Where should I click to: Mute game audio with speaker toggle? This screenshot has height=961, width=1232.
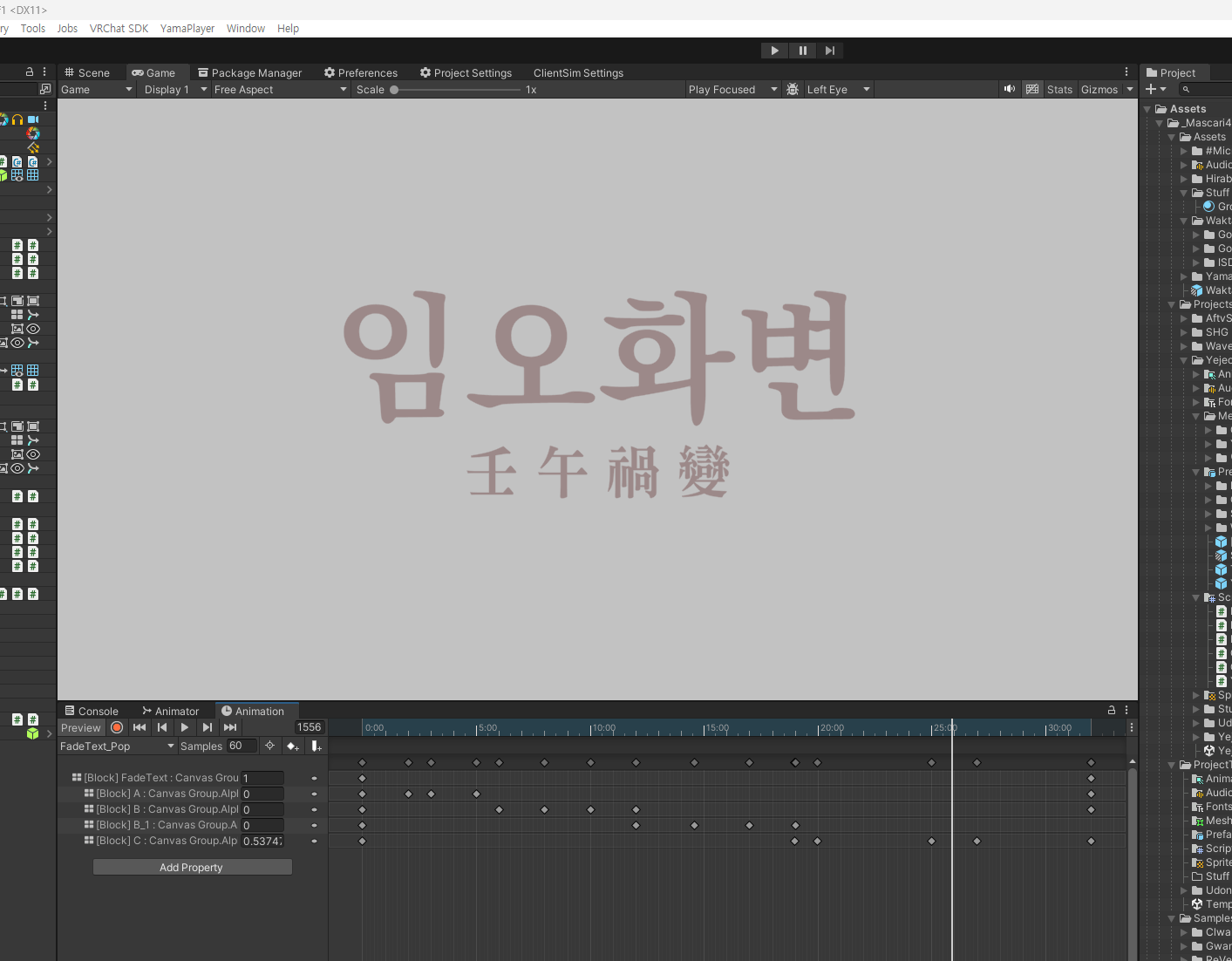coord(1010,89)
